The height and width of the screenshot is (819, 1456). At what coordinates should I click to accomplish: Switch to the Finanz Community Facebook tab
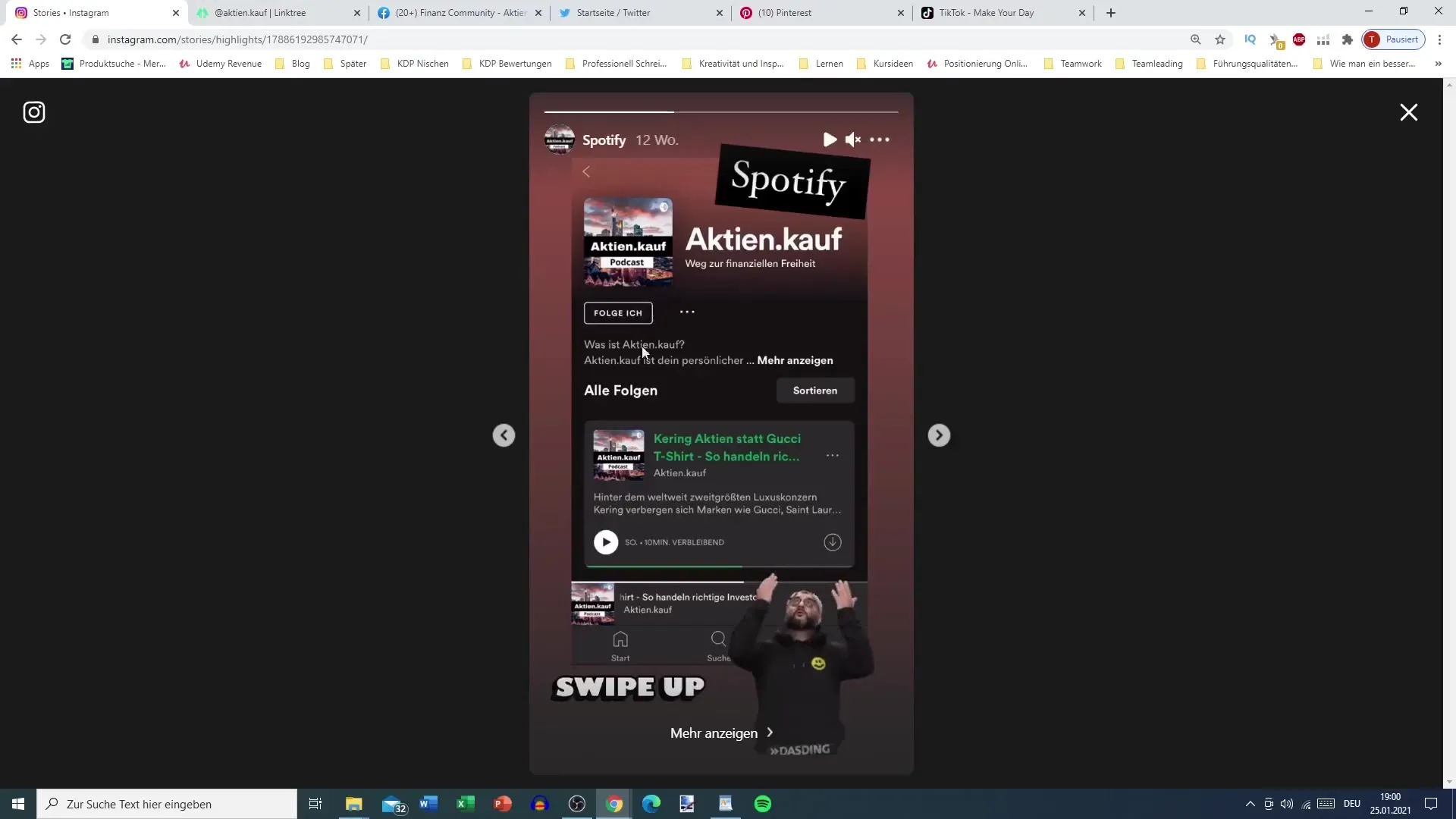pos(459,13)
